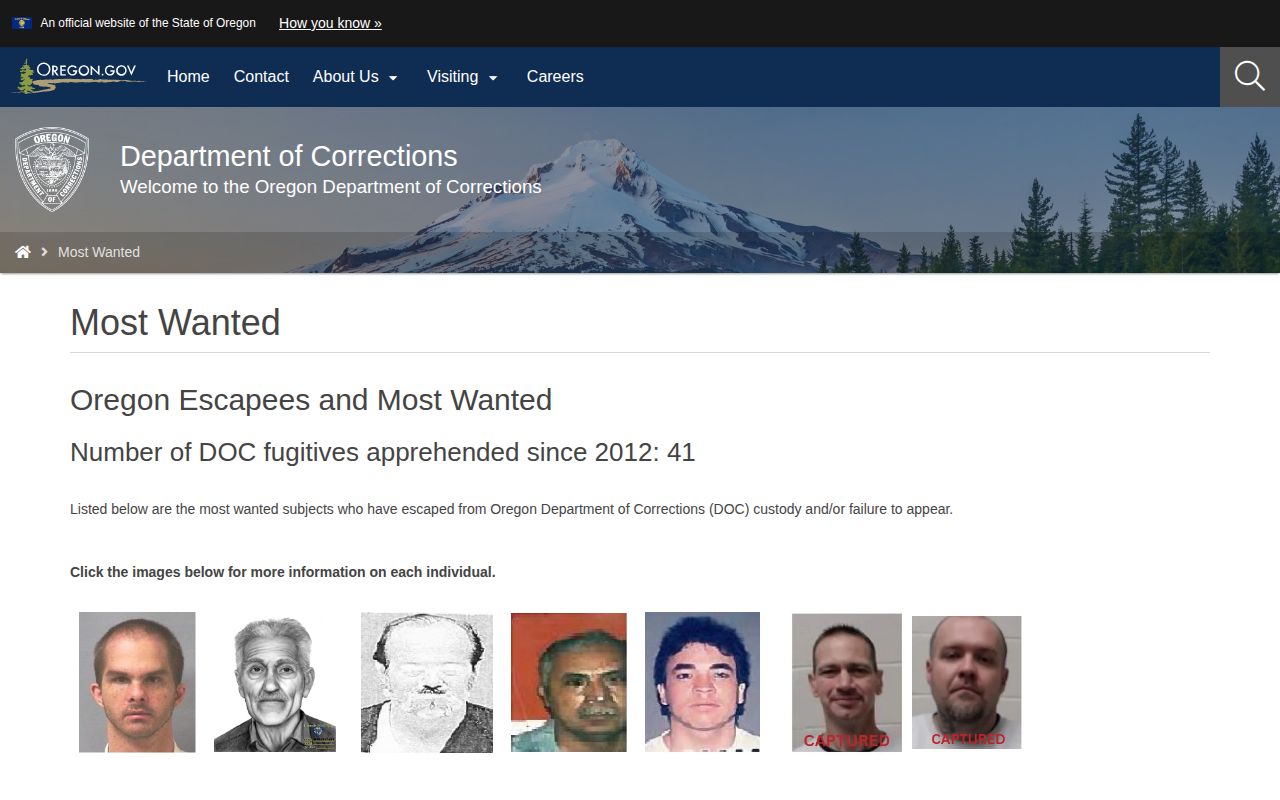The height and width of the screenshot is (800, 1280).
Task: Open the portrait with red background
Action: tap(569, 682)
